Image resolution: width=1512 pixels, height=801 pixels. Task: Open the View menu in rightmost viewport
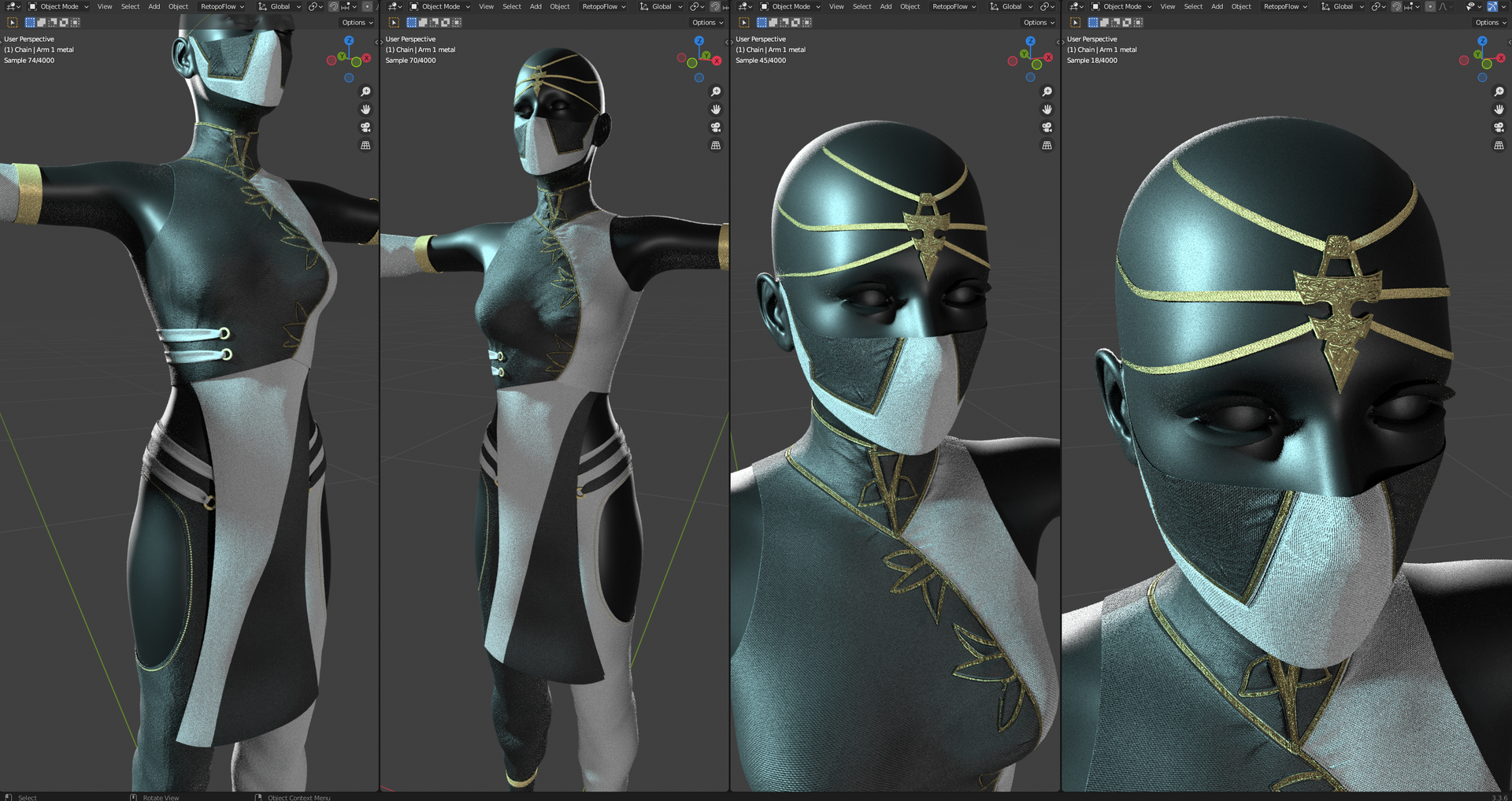[x=1167, y=6]
